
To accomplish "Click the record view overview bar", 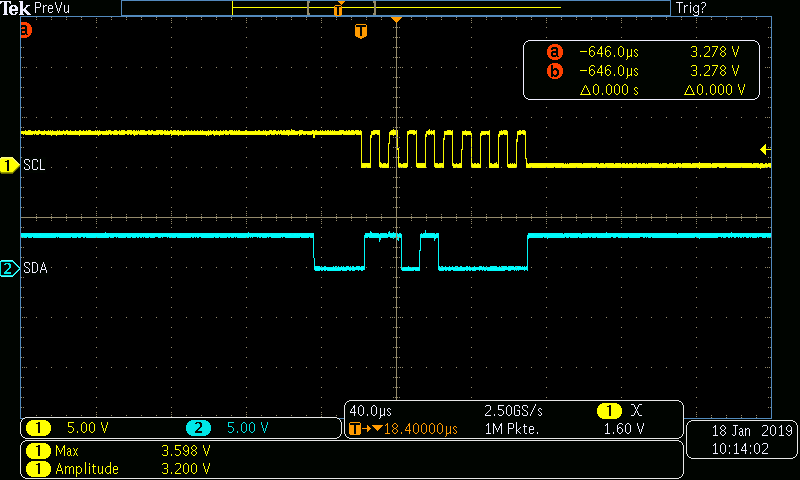I will [x=396, y=8].
